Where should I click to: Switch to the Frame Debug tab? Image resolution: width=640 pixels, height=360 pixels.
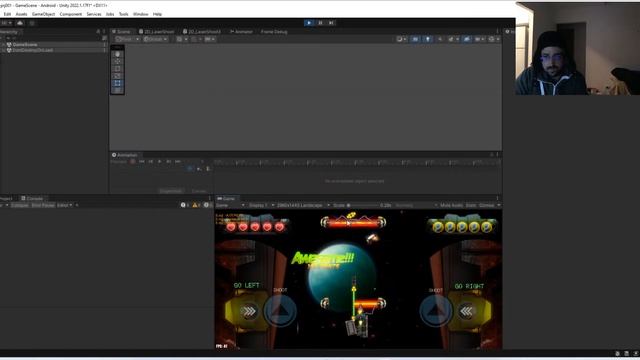click(x=274, y=31)
